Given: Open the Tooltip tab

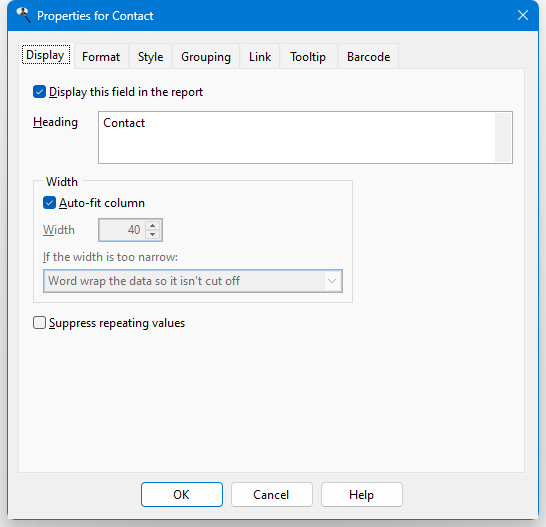Looking at the screenshot, I should pos(308,56).
